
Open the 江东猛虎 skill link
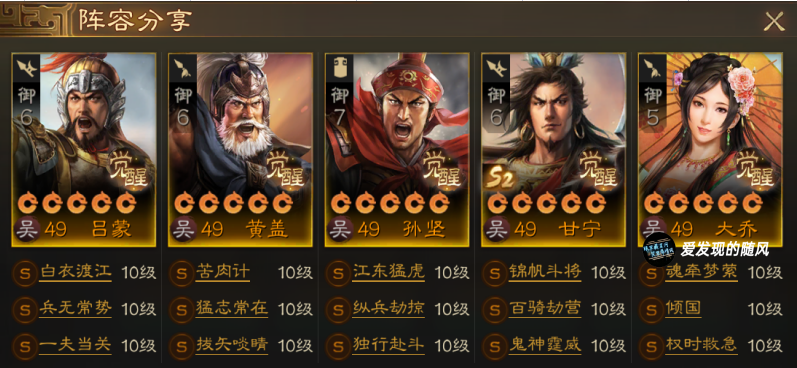click(388, 272)
